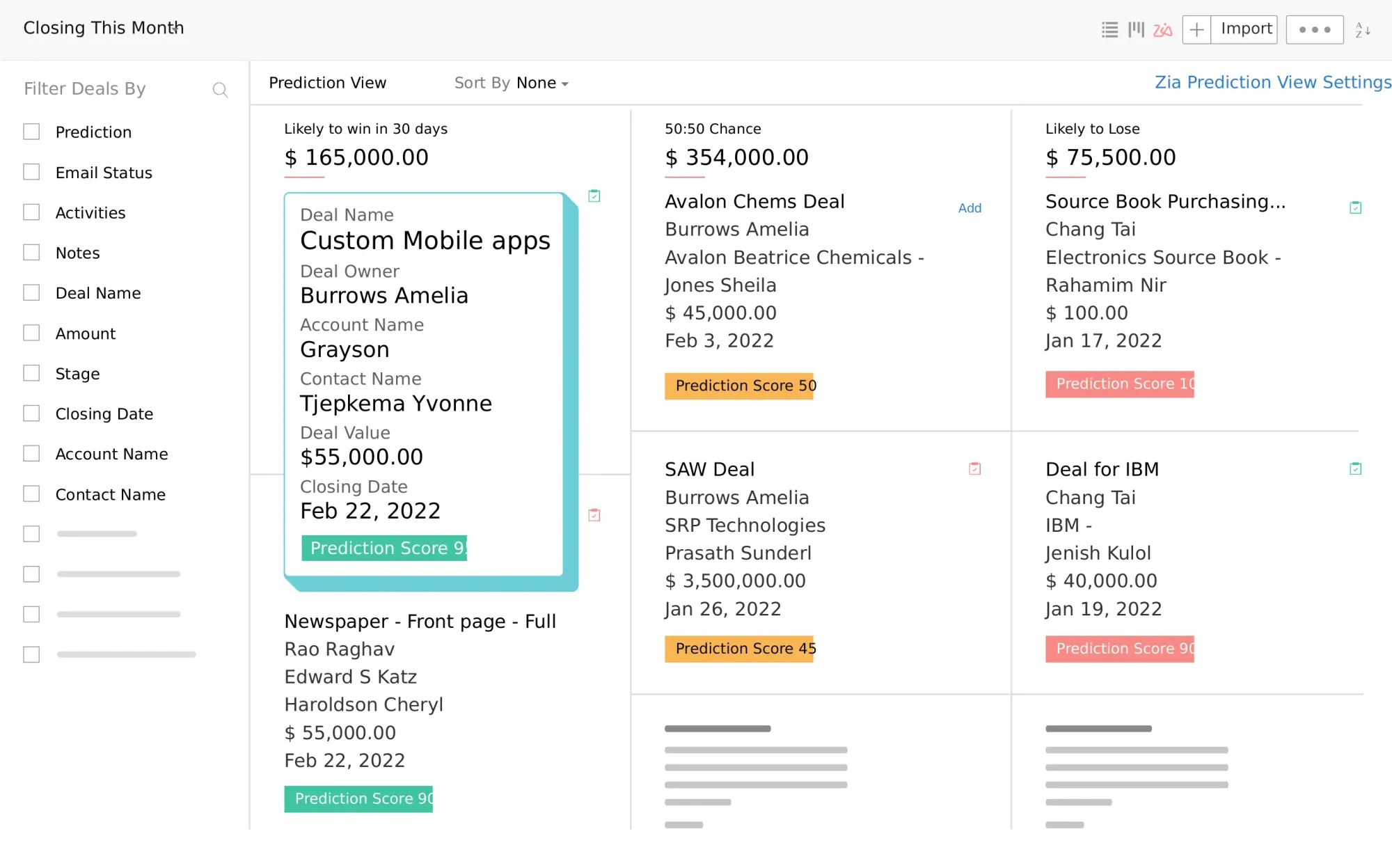
Task: Select the Prediction View tab
Action: pyautogui.click(x=327, y=83)
